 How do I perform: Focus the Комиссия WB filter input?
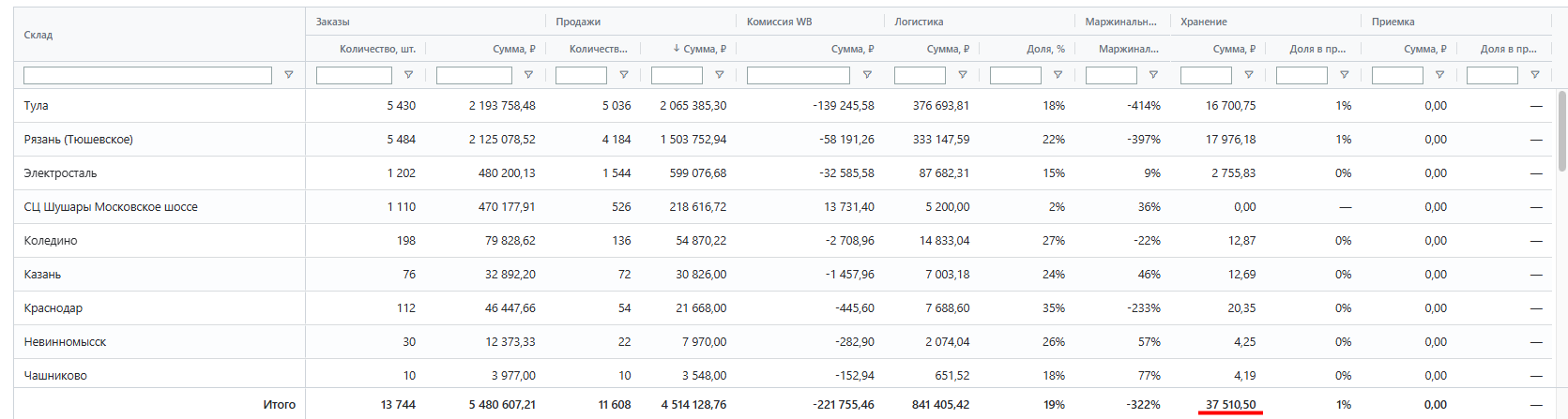point(799,75)
